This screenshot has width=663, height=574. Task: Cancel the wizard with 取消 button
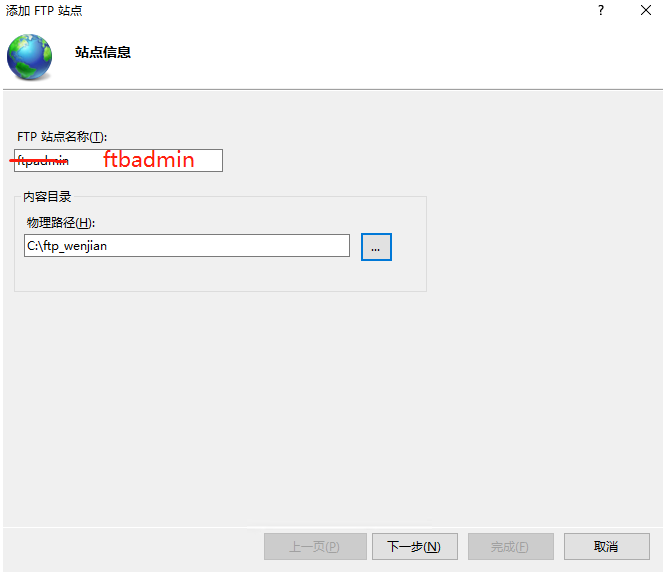pyautogui.click(x=606, y=547)
